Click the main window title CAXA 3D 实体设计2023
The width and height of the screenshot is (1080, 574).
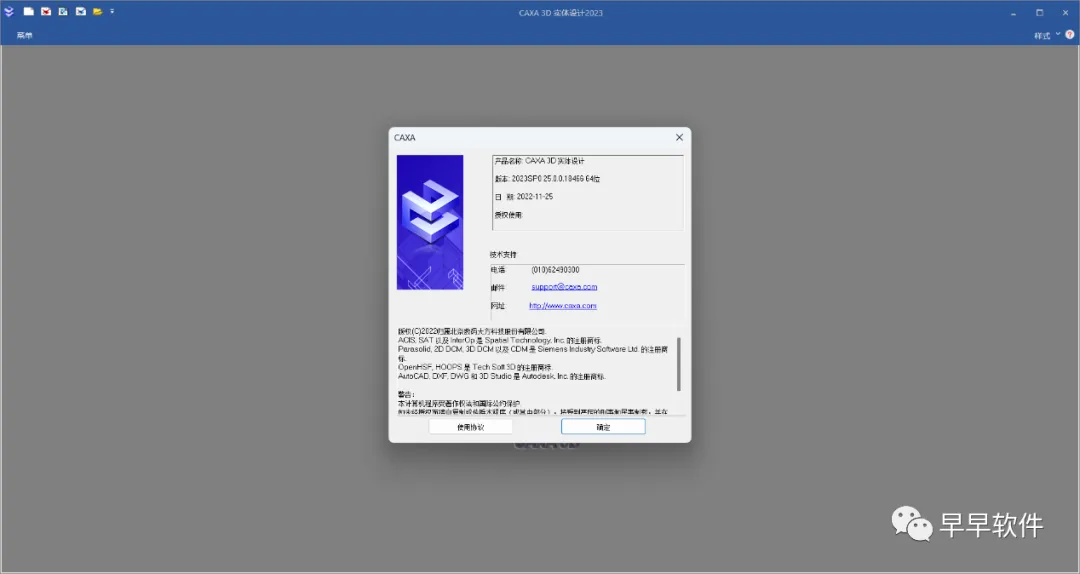pos(561,12)
